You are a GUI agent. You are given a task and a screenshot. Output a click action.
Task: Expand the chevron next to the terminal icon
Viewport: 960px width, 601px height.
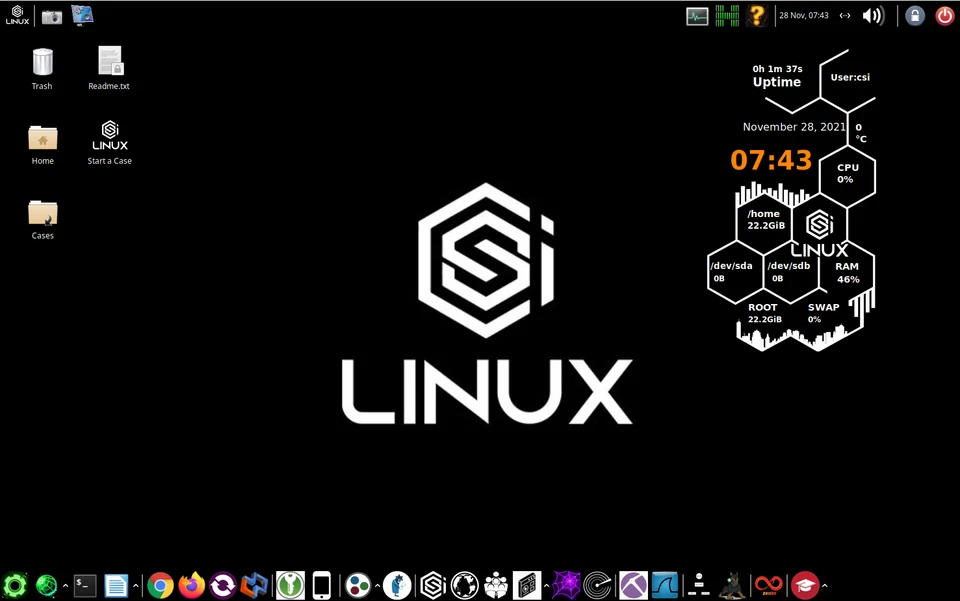click(64, 585)
